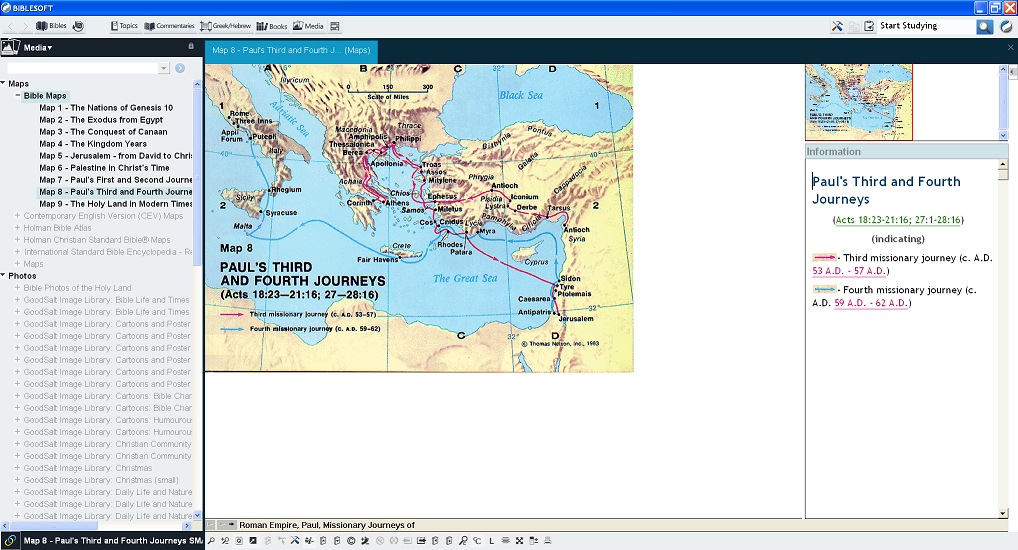1018x550 pixels.
Task: Click the media tree scroll-down arrow
Action: (x=197, y=515)
